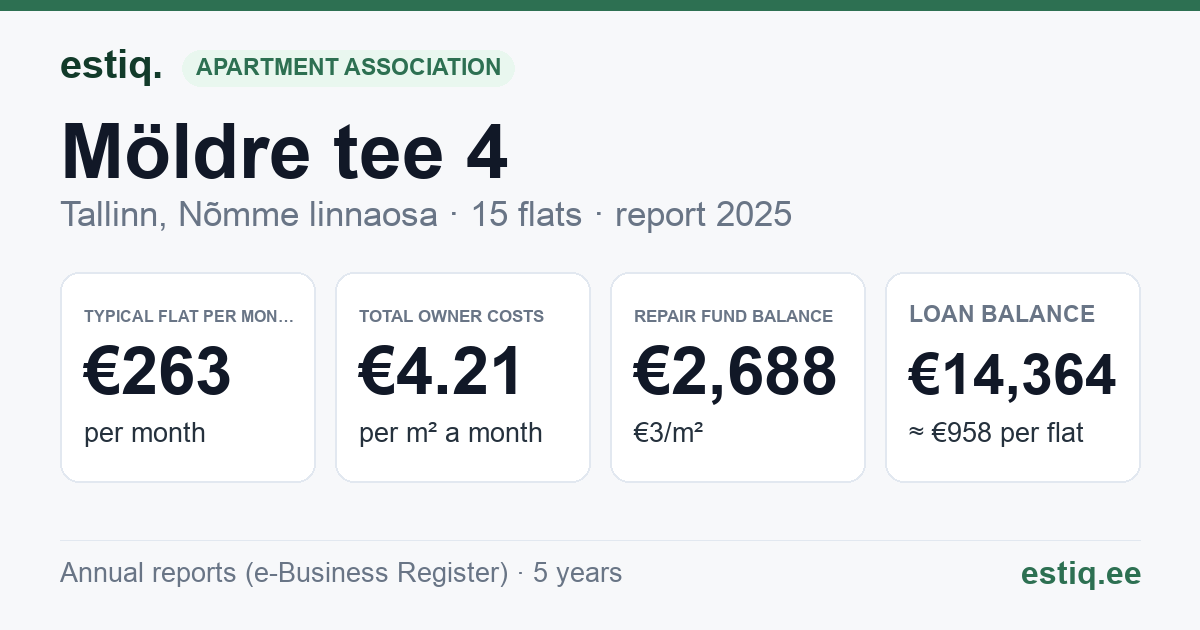Click the TYPICAL FLAT PER MON… label
Screen dimensions: 1200x630
(x=190, y=316)
